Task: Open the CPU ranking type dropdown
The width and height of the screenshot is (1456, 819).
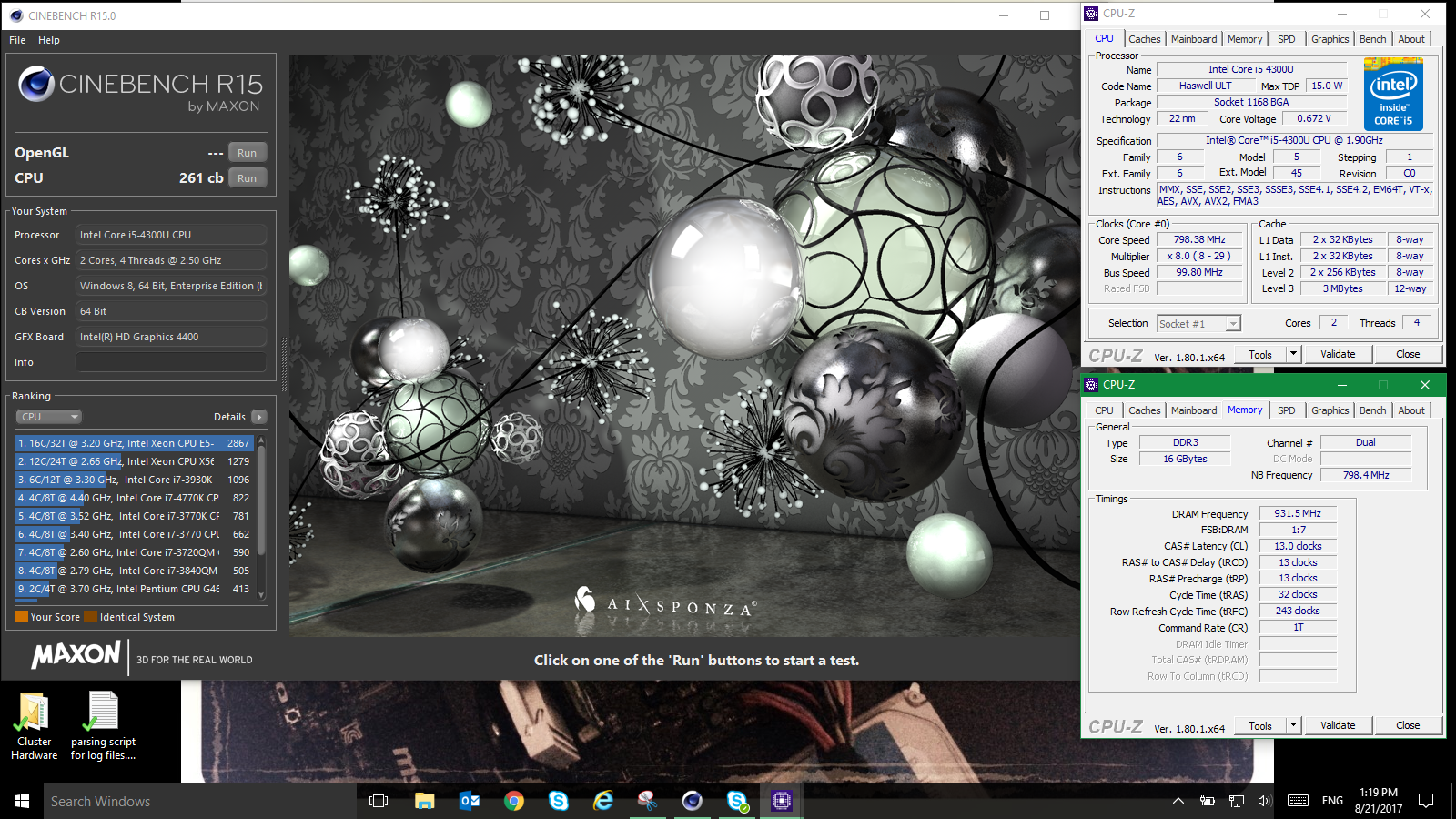Action: pyautogui.click(x=49, y=417)
